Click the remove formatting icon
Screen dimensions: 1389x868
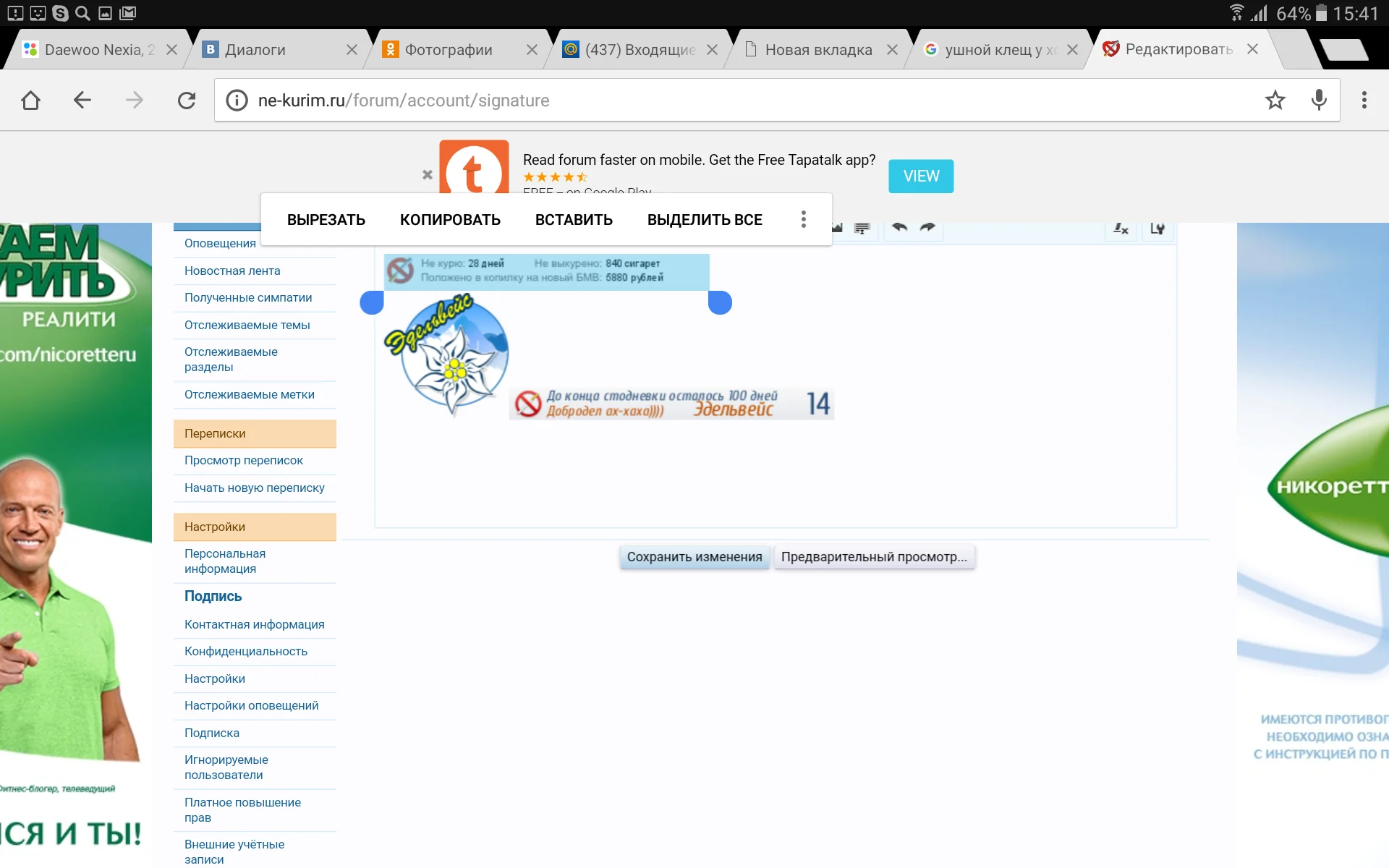[1121, 229]
